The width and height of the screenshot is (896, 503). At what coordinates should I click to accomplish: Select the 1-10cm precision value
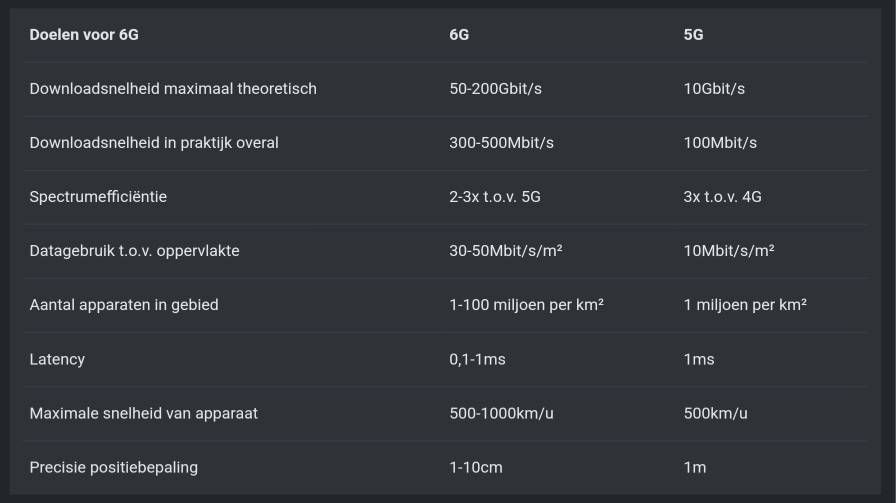coord(475,467)
